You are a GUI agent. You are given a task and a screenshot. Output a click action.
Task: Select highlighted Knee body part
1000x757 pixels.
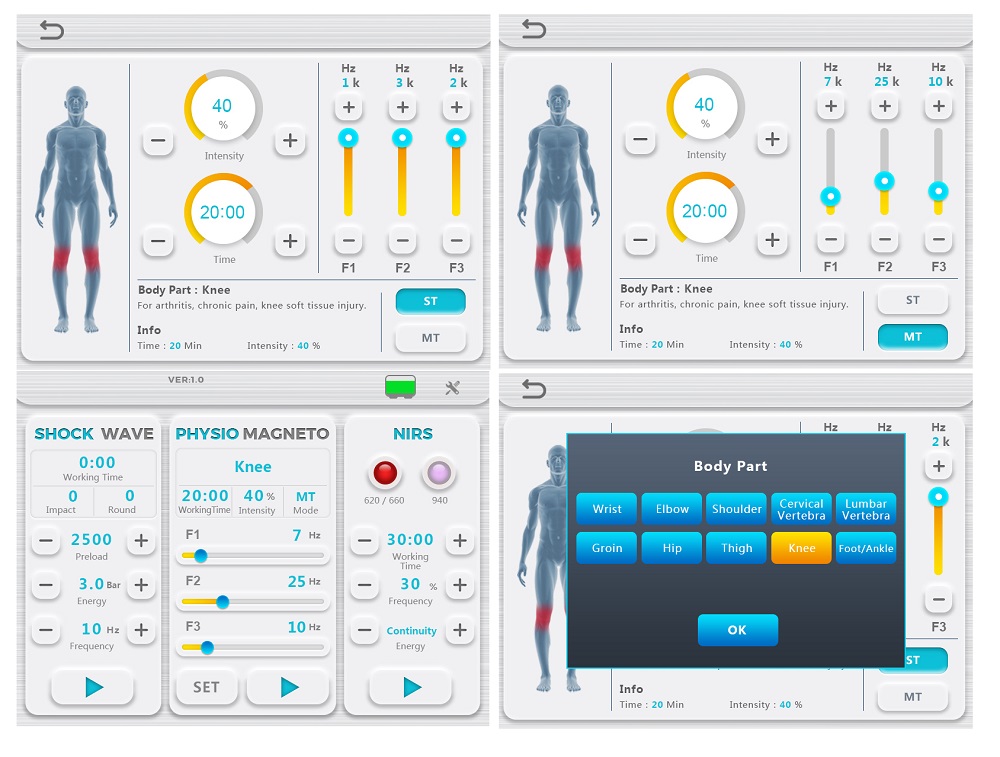[x=801, y=548]
